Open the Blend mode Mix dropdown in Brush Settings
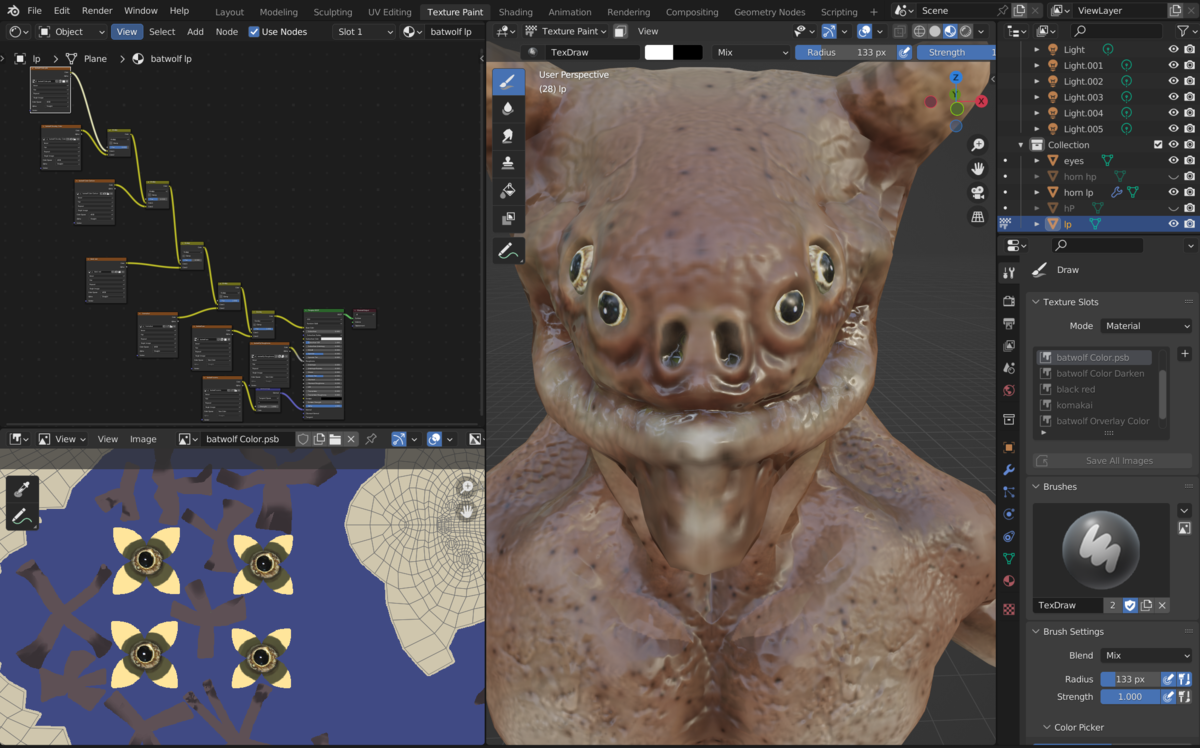 [x=1146, y=656]
